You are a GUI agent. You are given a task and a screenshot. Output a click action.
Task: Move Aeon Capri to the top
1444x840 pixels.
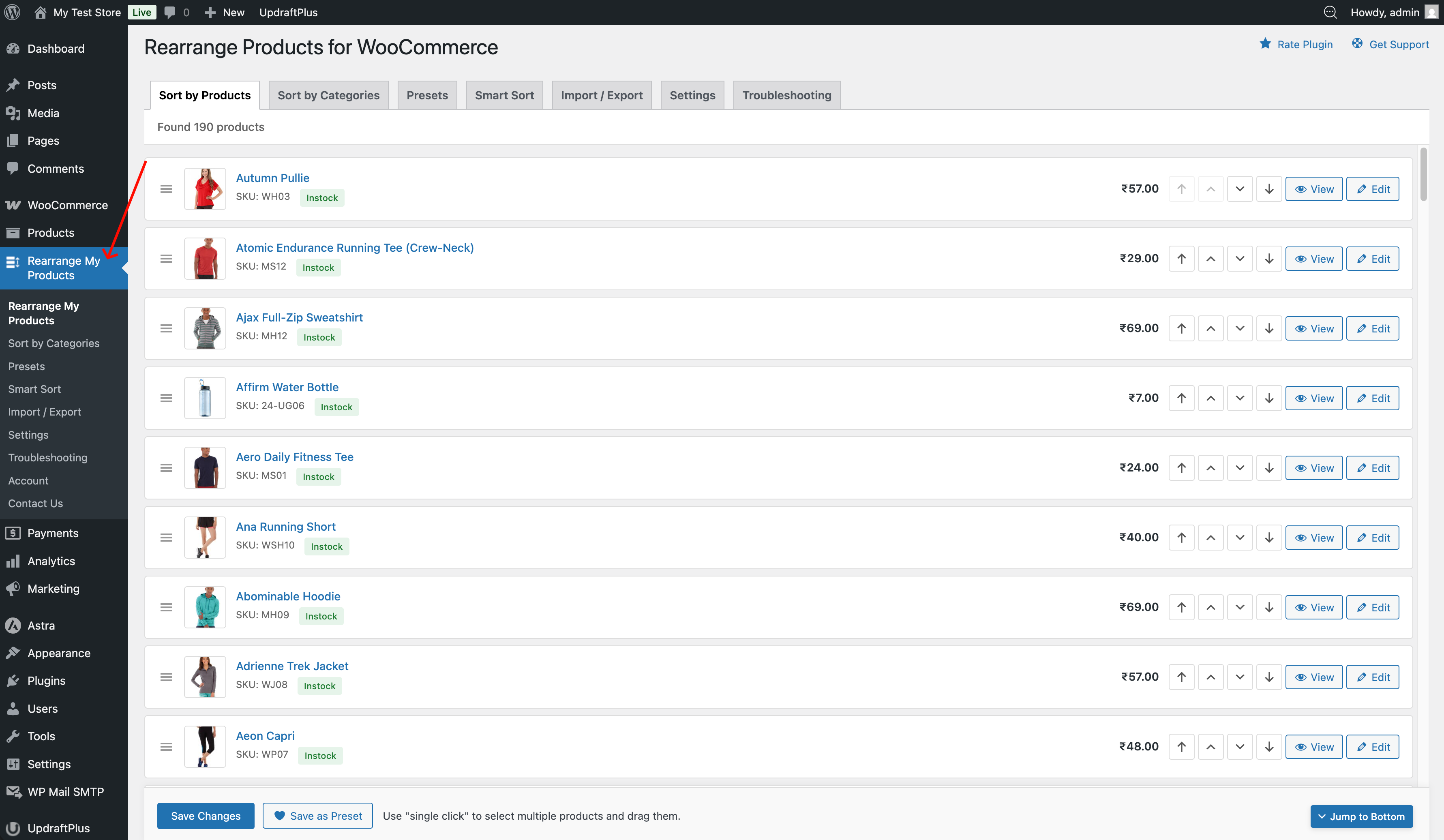point(1181,747)
